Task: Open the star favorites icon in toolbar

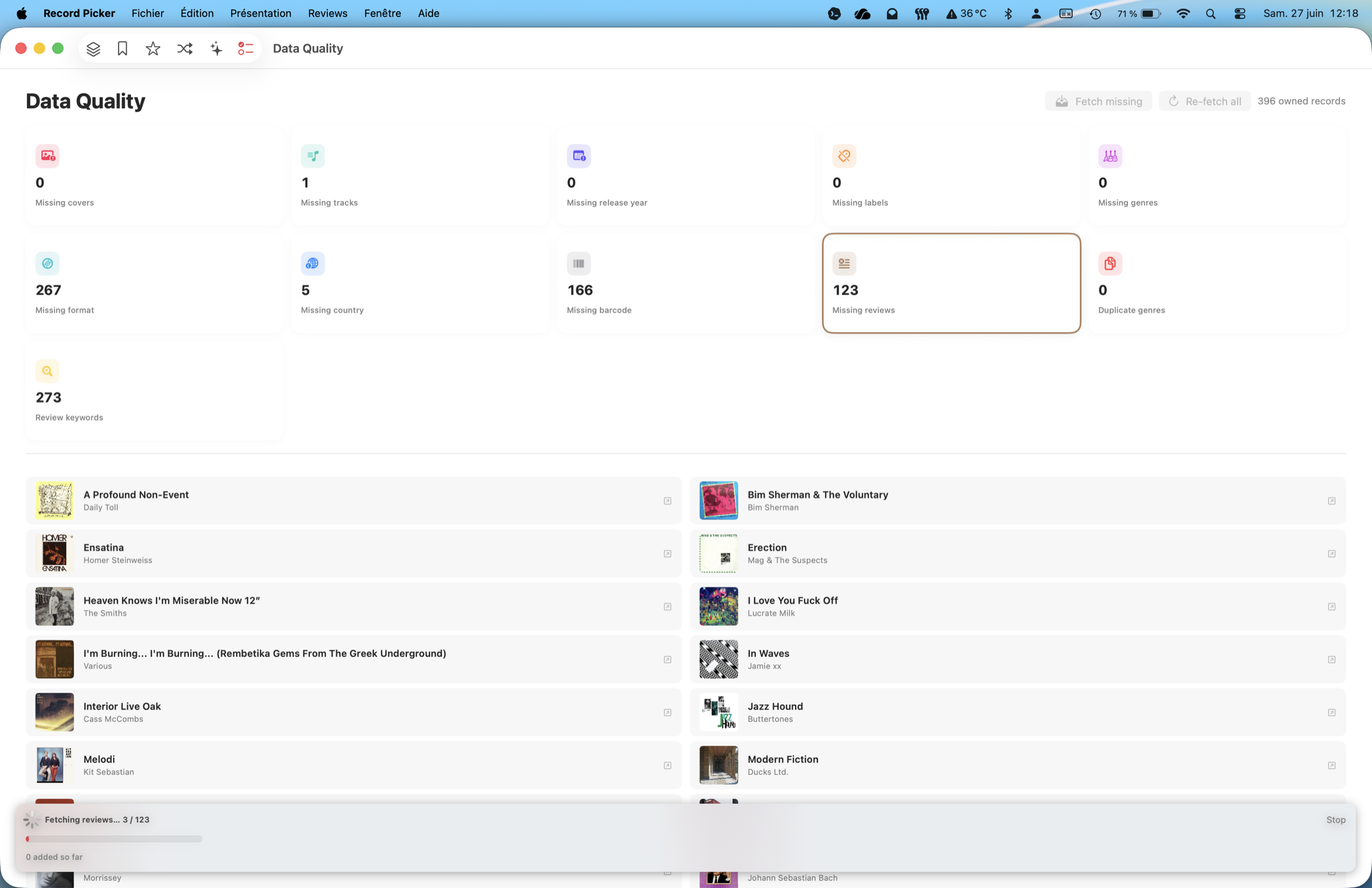Action: pos(153,49)
